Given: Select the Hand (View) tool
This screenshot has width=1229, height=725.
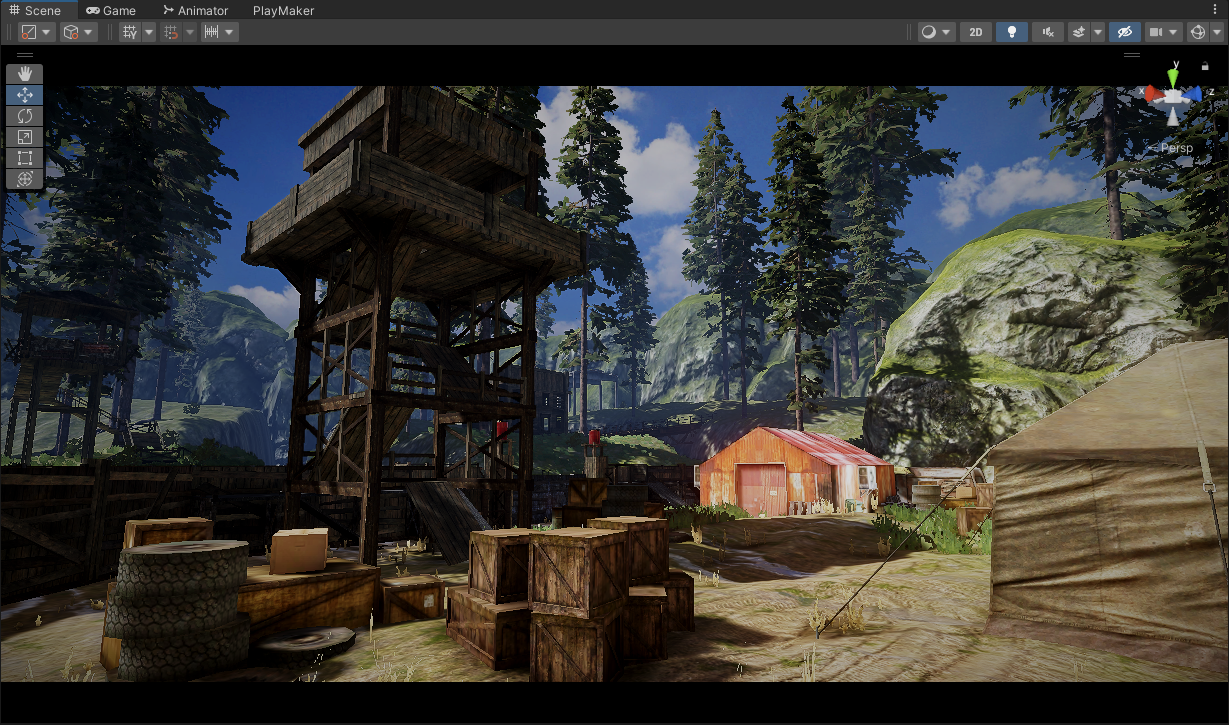Looking at the screenshot, I should 25,74.
